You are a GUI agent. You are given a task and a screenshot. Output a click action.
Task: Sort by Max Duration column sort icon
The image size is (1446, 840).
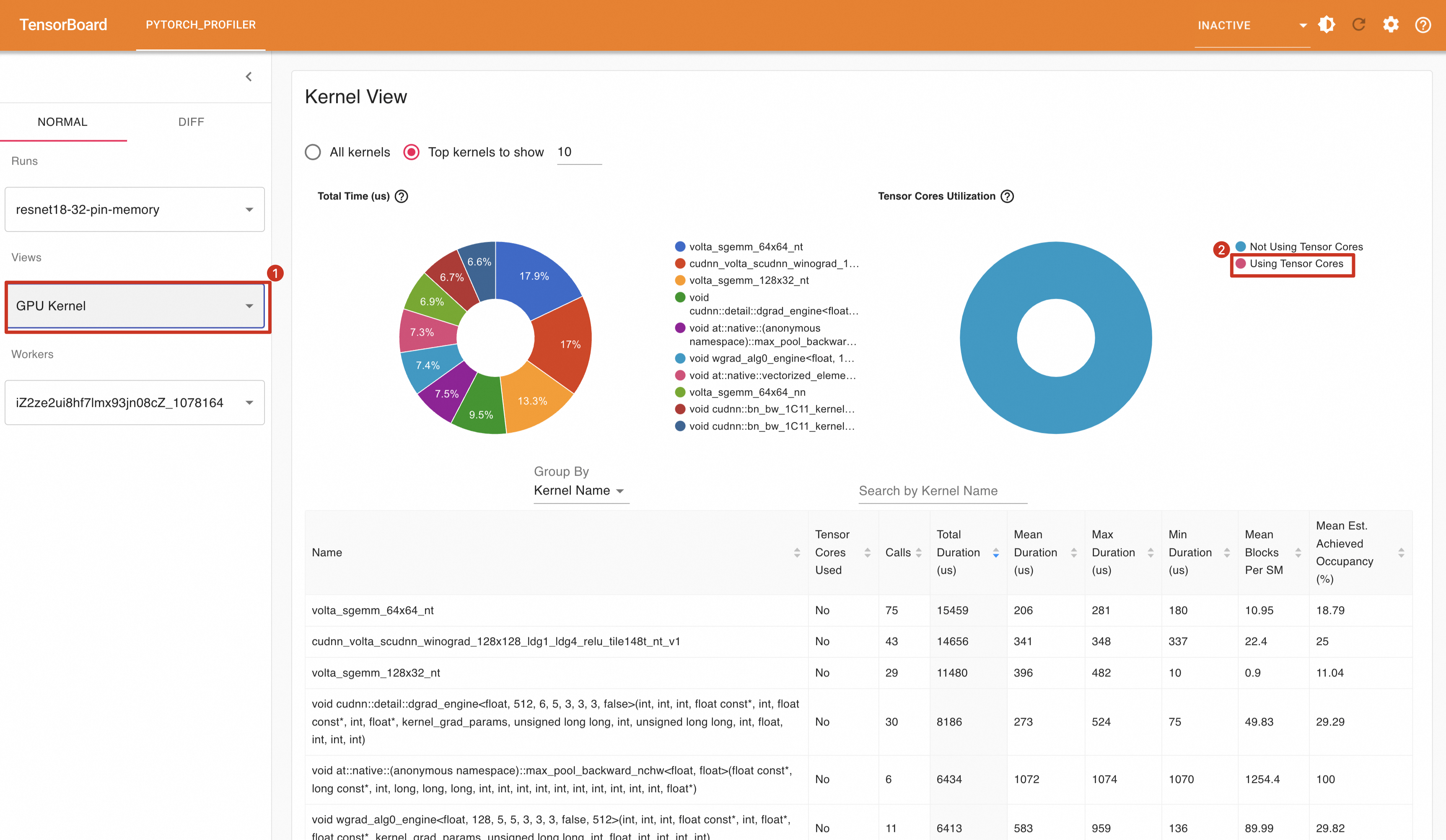click(1151, 552)
